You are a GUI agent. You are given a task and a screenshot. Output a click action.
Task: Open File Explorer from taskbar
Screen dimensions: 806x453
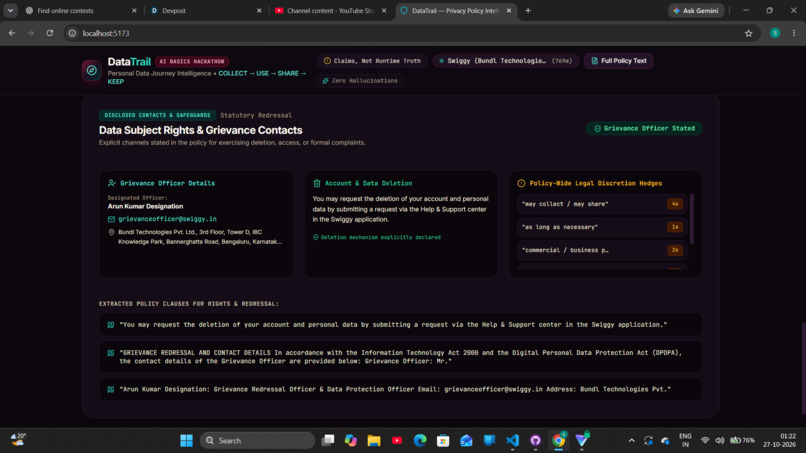pyautogui.click(x=374, y=441)
